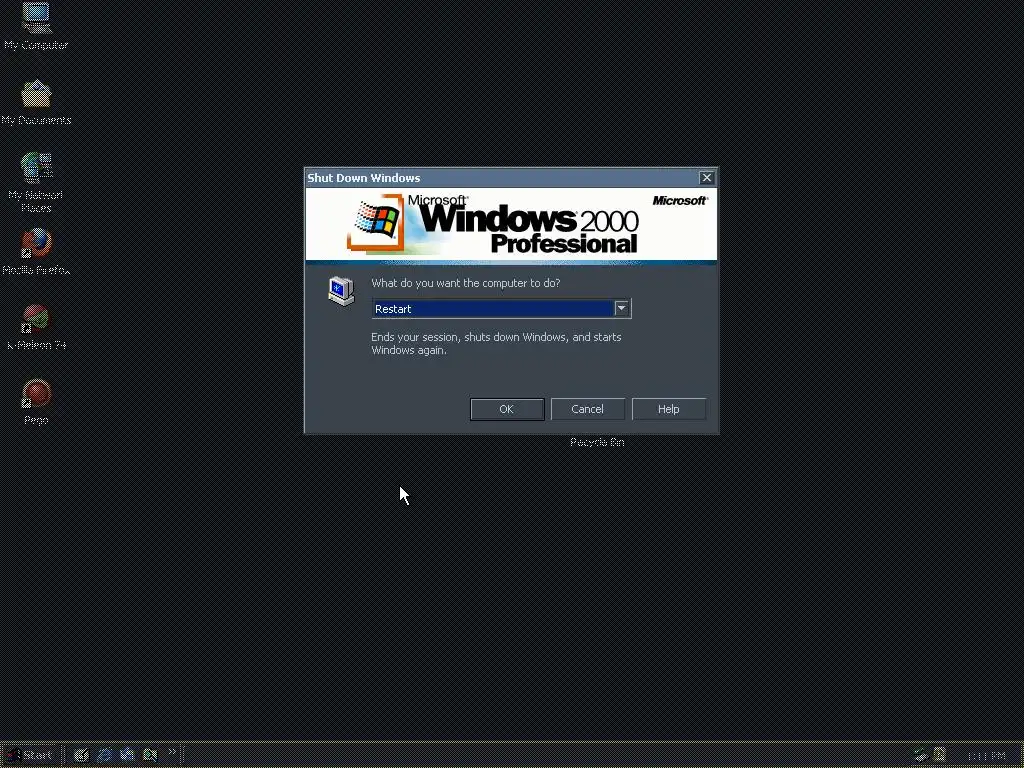Confirm restart with the OK button
Viewport: 1024px width, 768px height.
coord(507,409)
